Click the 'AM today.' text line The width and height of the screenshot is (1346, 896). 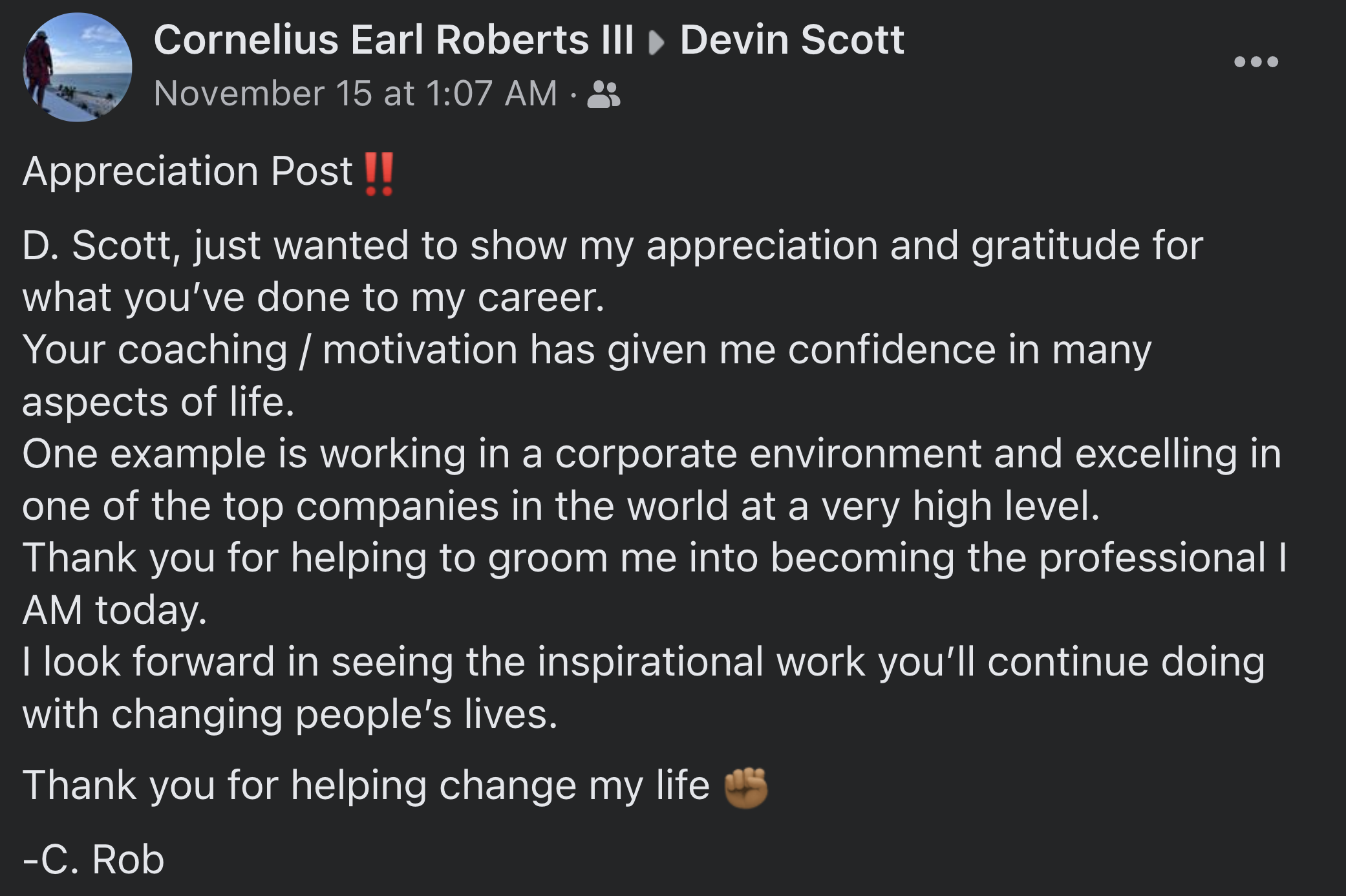[x=115, y=610]
